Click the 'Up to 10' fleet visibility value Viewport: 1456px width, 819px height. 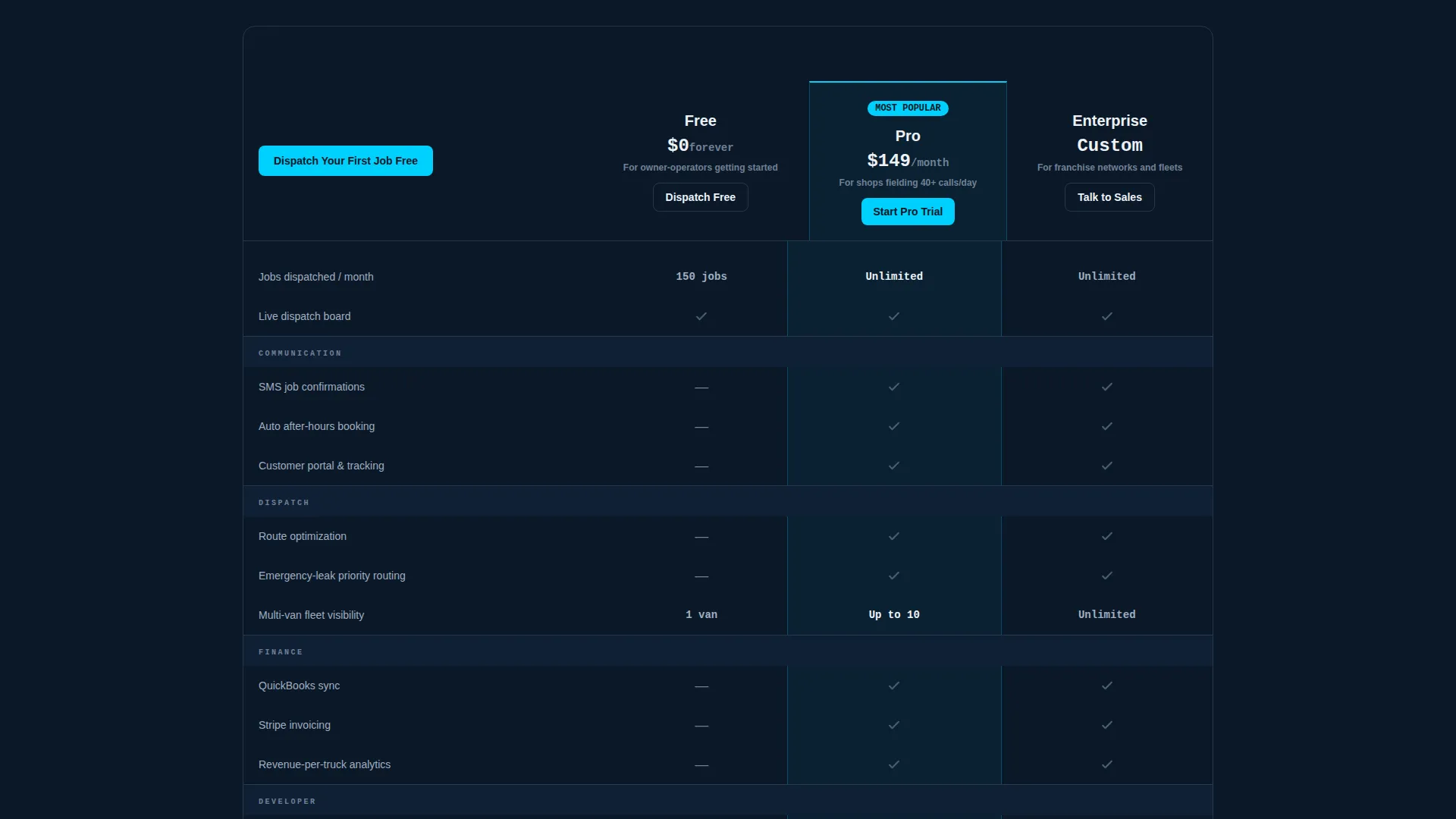[x=894, y=614]
